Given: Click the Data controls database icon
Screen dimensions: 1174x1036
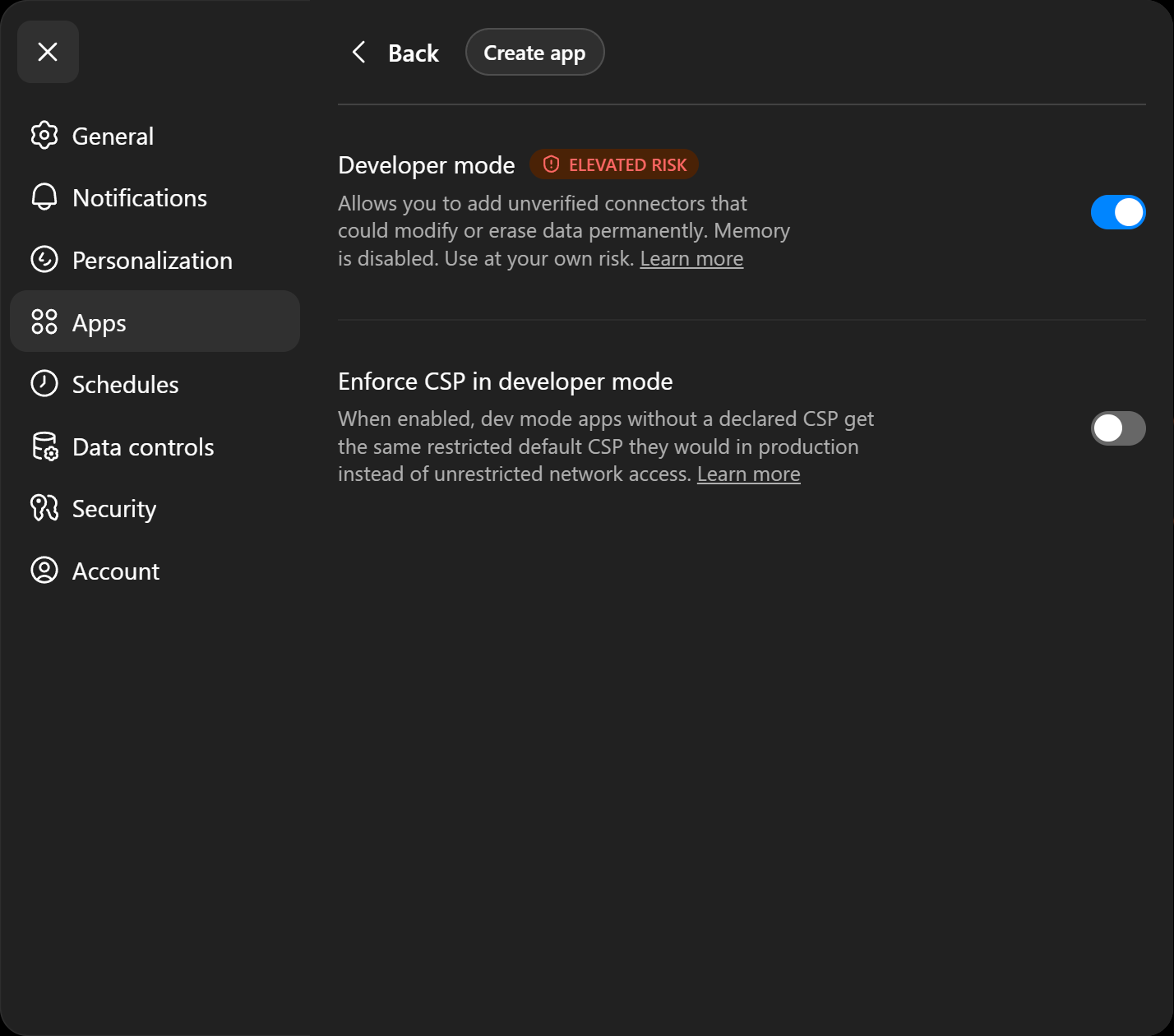Looking at the screenshot, I should click(44, 446).
